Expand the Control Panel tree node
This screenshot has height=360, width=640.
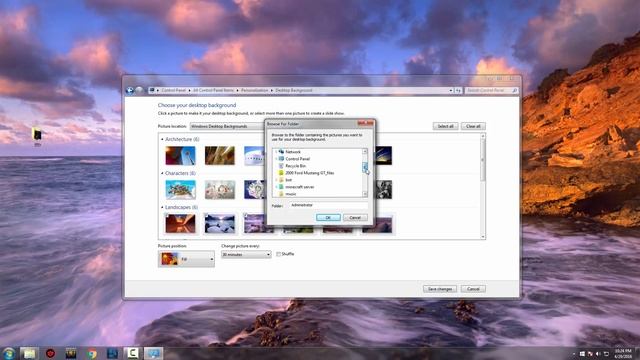(276, 159)
